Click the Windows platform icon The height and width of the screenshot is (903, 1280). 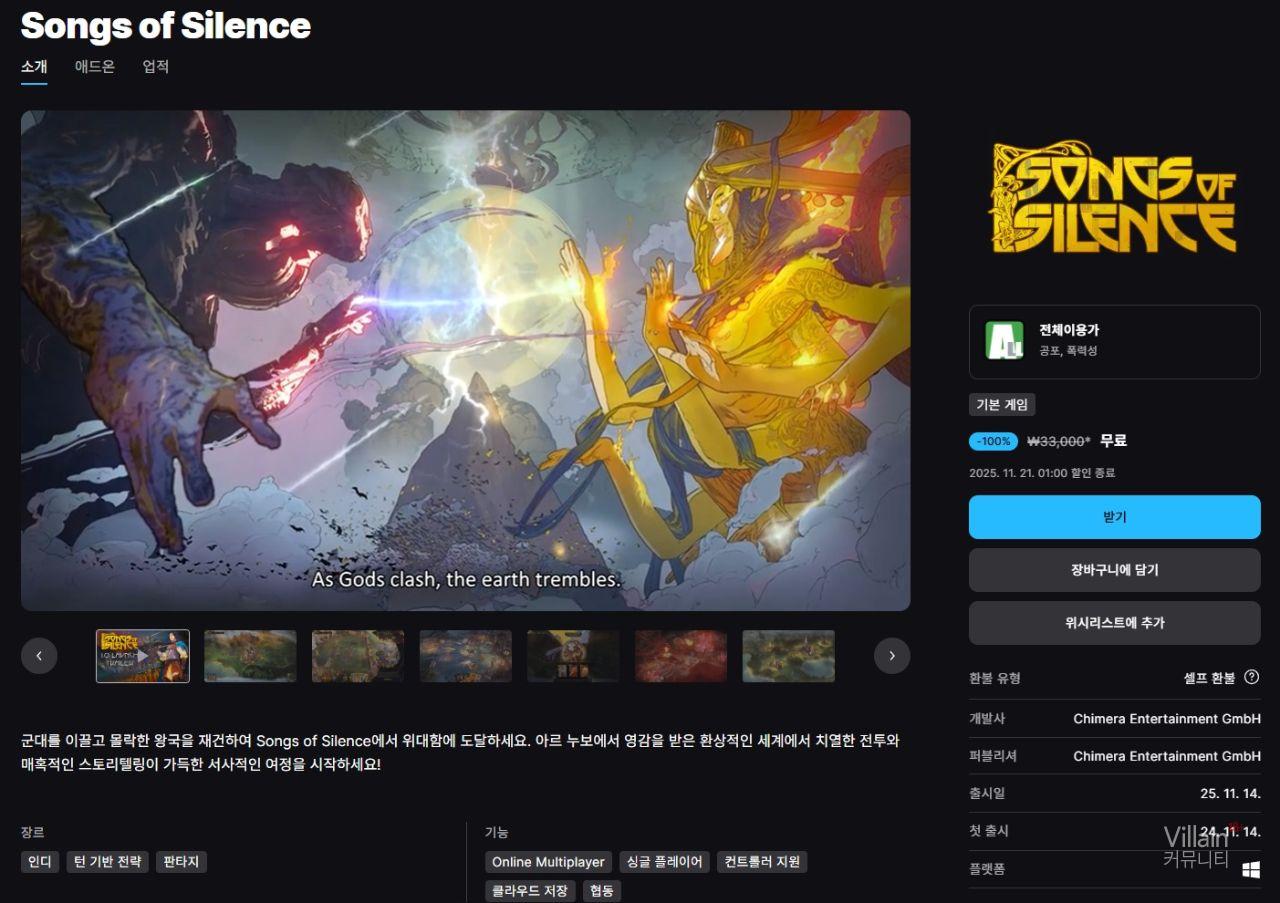point(1250,869)
